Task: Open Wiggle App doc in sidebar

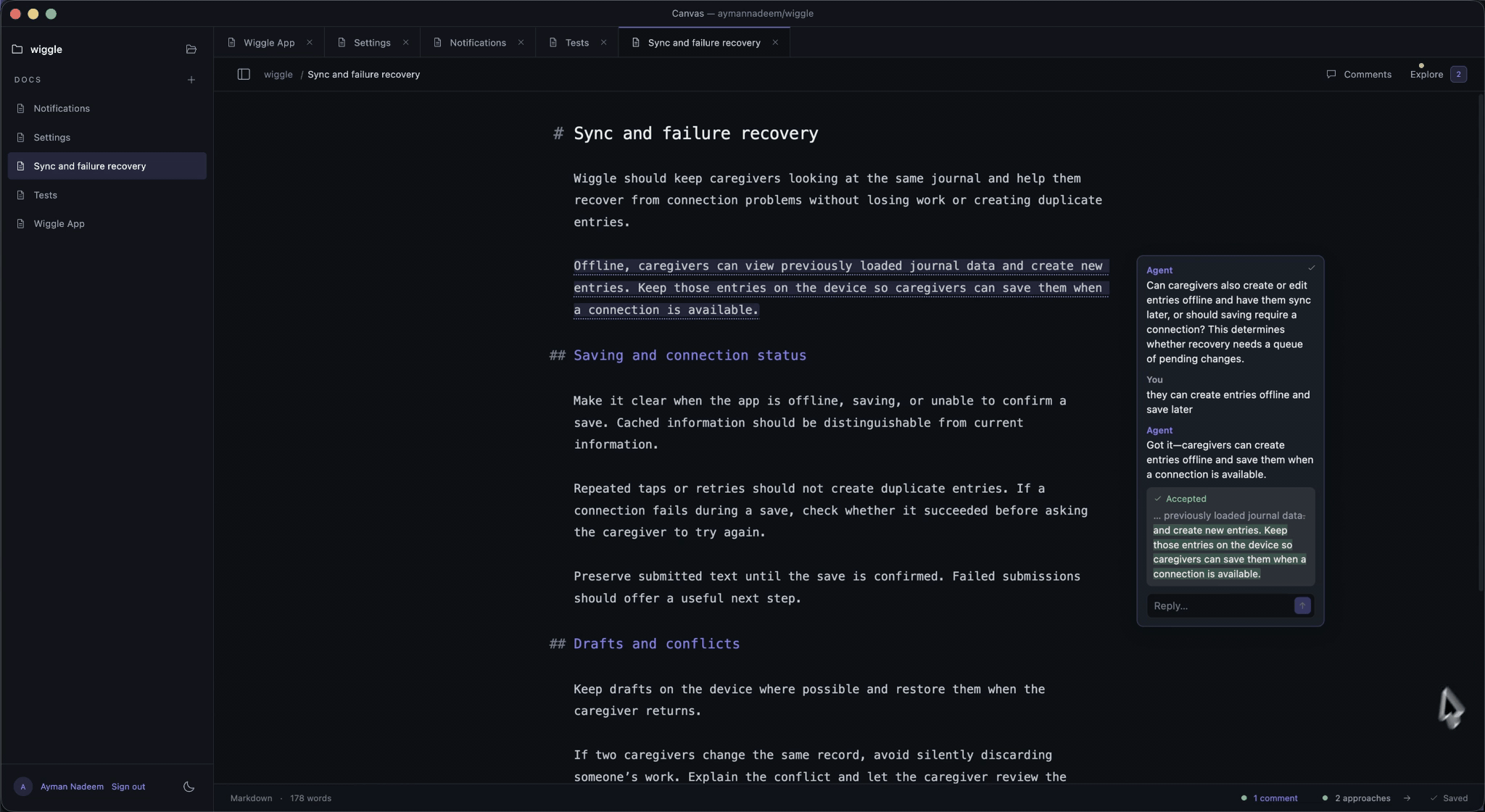Action: [107, 223]
